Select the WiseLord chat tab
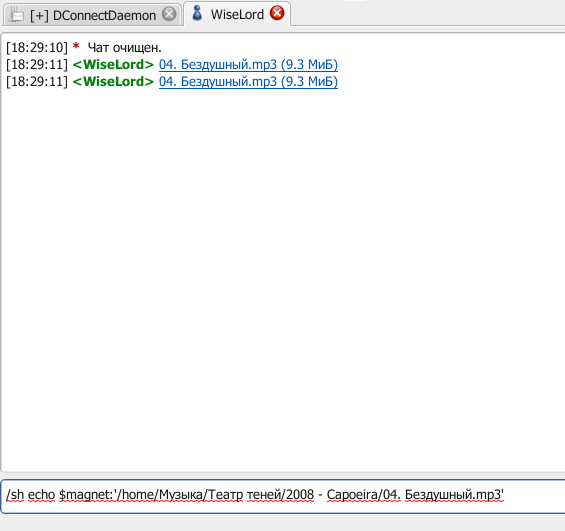Viewport: 565px width, 531px height. tap(237, 14)
